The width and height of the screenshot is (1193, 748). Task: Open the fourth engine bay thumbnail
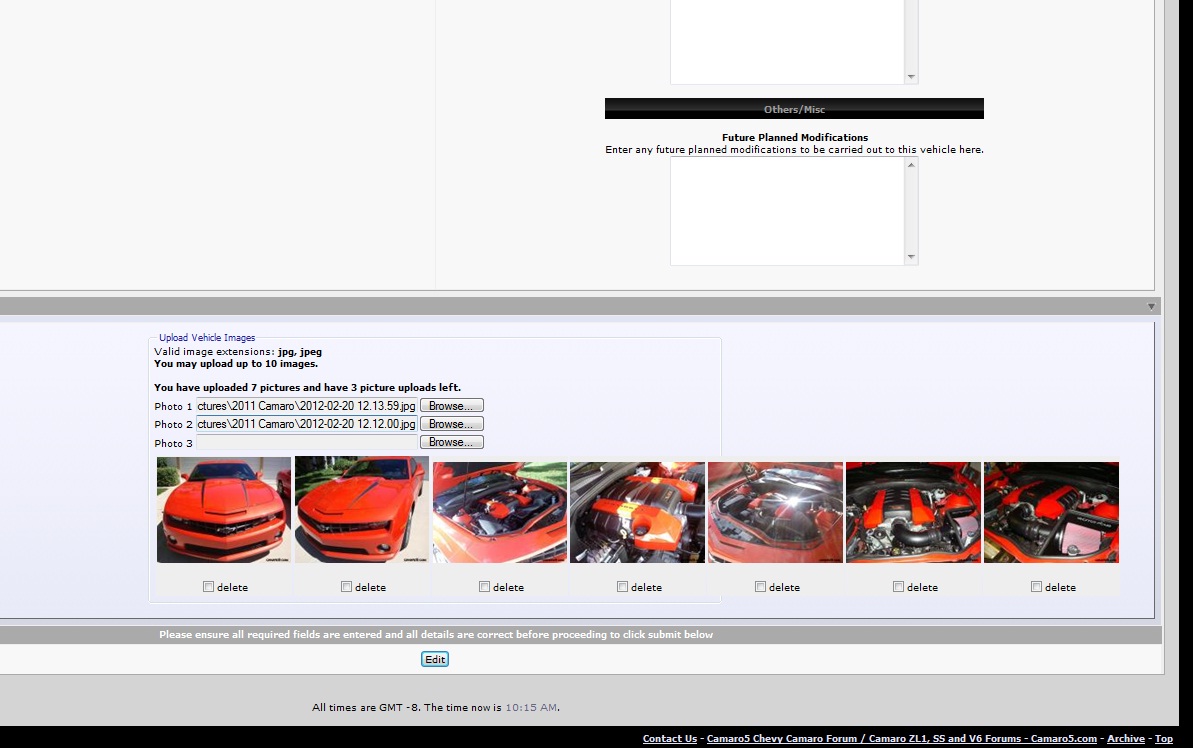coord(637,512)
